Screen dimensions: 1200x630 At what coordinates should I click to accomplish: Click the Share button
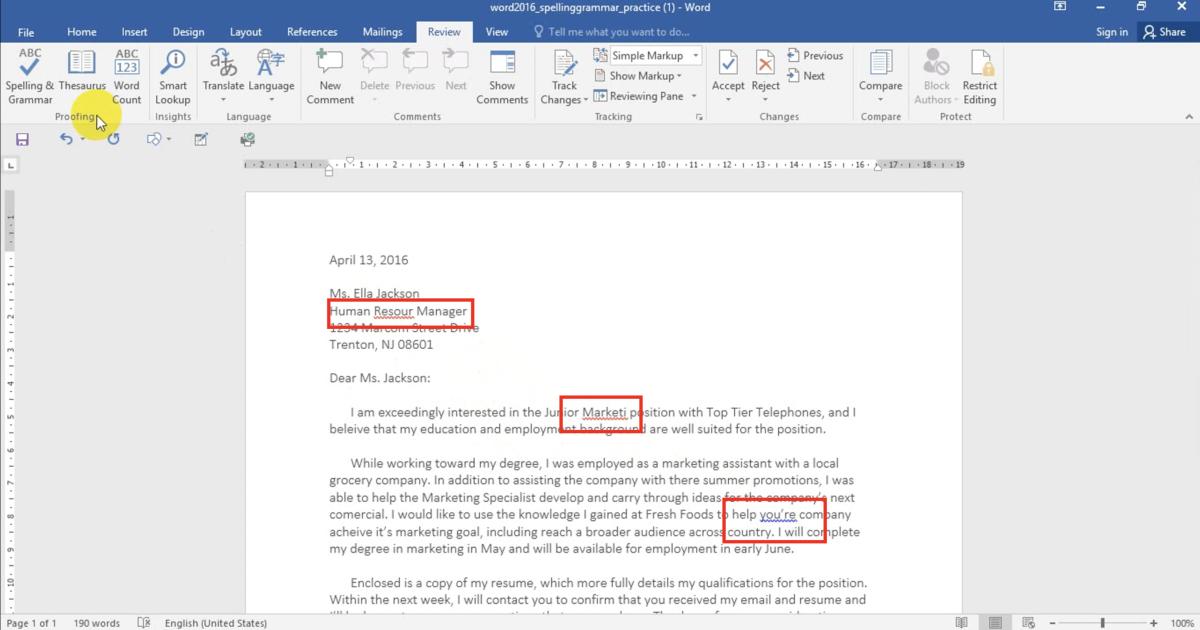tap(1165, 32)
